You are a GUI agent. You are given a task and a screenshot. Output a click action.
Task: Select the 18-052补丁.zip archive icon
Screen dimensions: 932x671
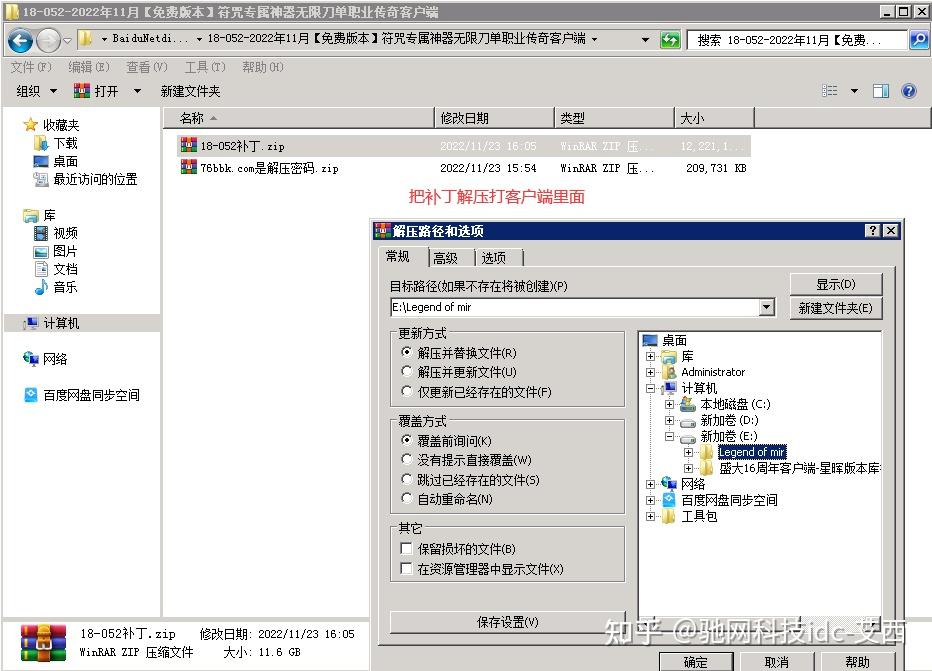tap(188, 145)
